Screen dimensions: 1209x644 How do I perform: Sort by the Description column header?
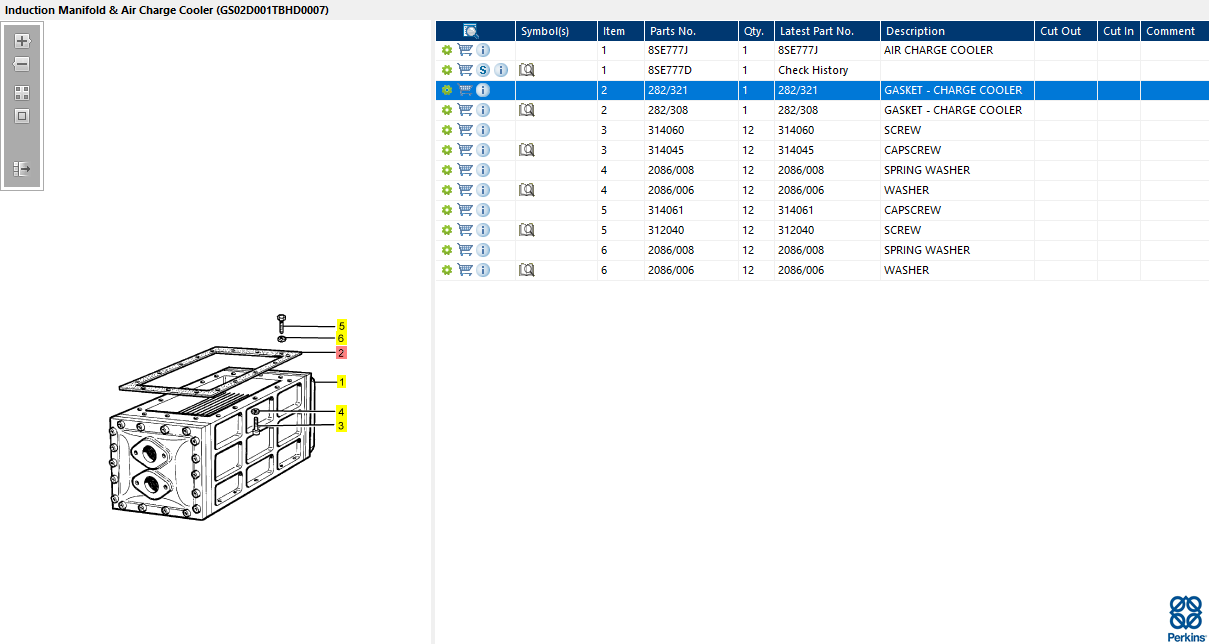pos(957,31)
